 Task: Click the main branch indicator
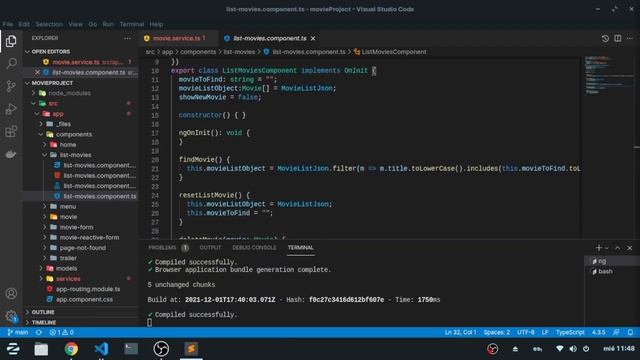pos(18,332)
